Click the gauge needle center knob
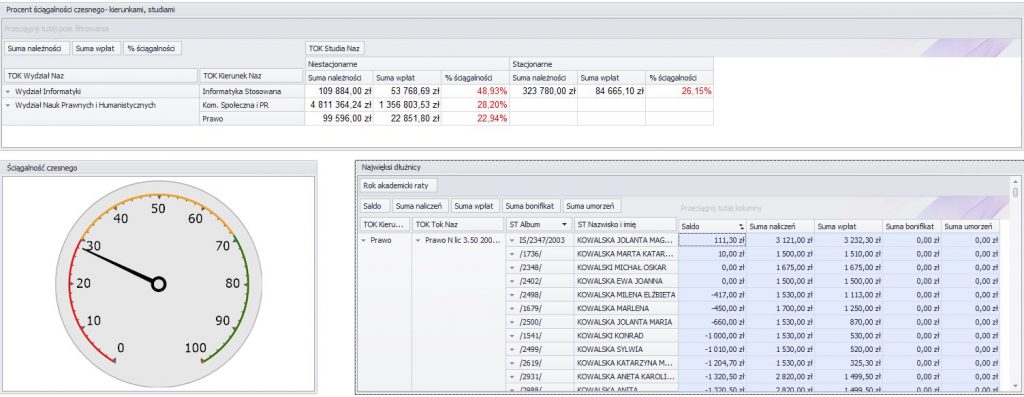Image resolution: width=1024 pixels, height=397 pixels. click(158, 284)
